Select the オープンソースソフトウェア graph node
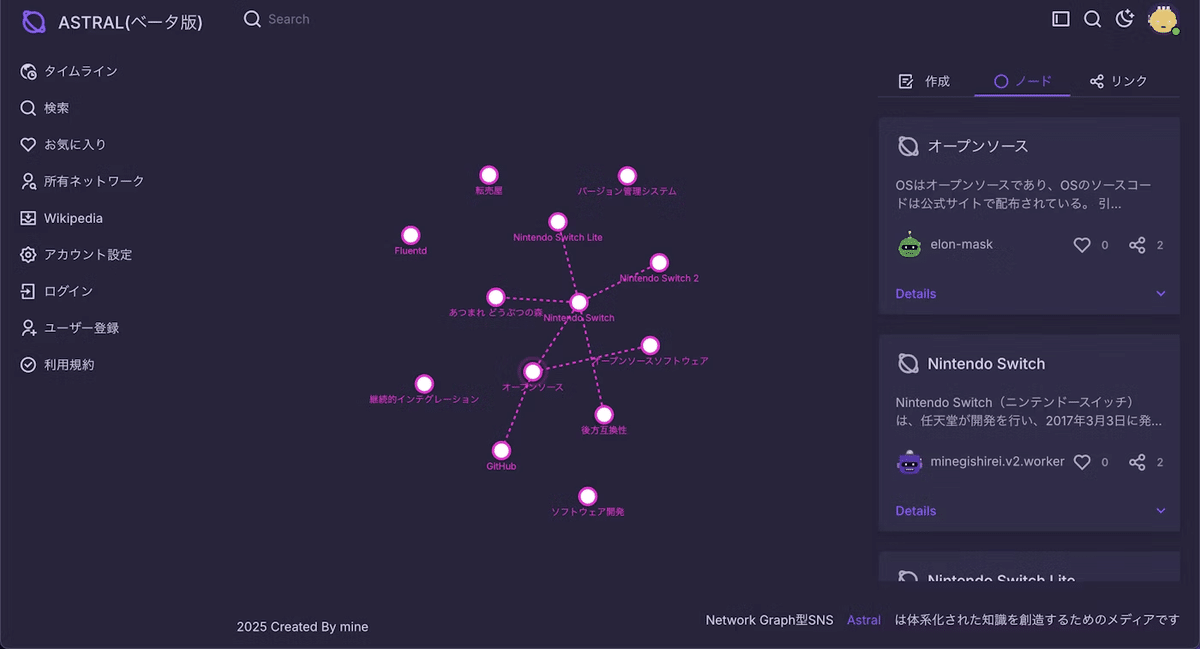The height and width of the screenshot is (649, 1200). 650,345
